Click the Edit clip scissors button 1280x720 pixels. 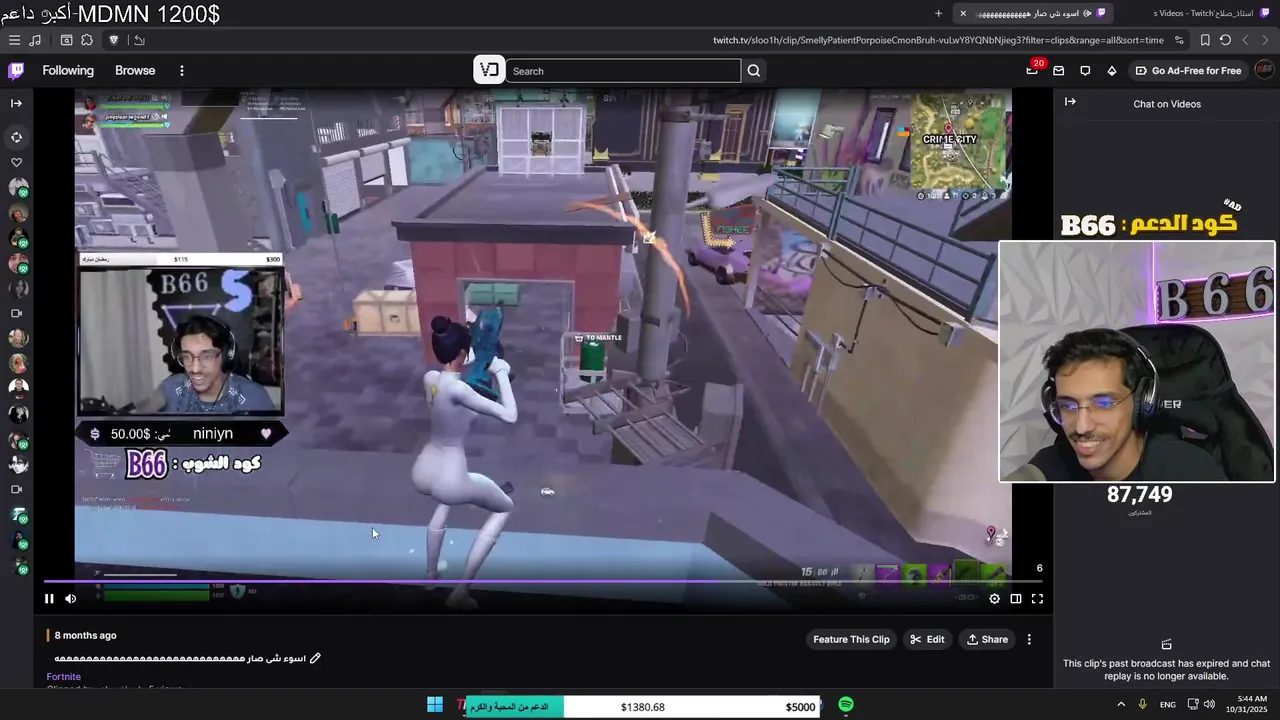[927, 639]
